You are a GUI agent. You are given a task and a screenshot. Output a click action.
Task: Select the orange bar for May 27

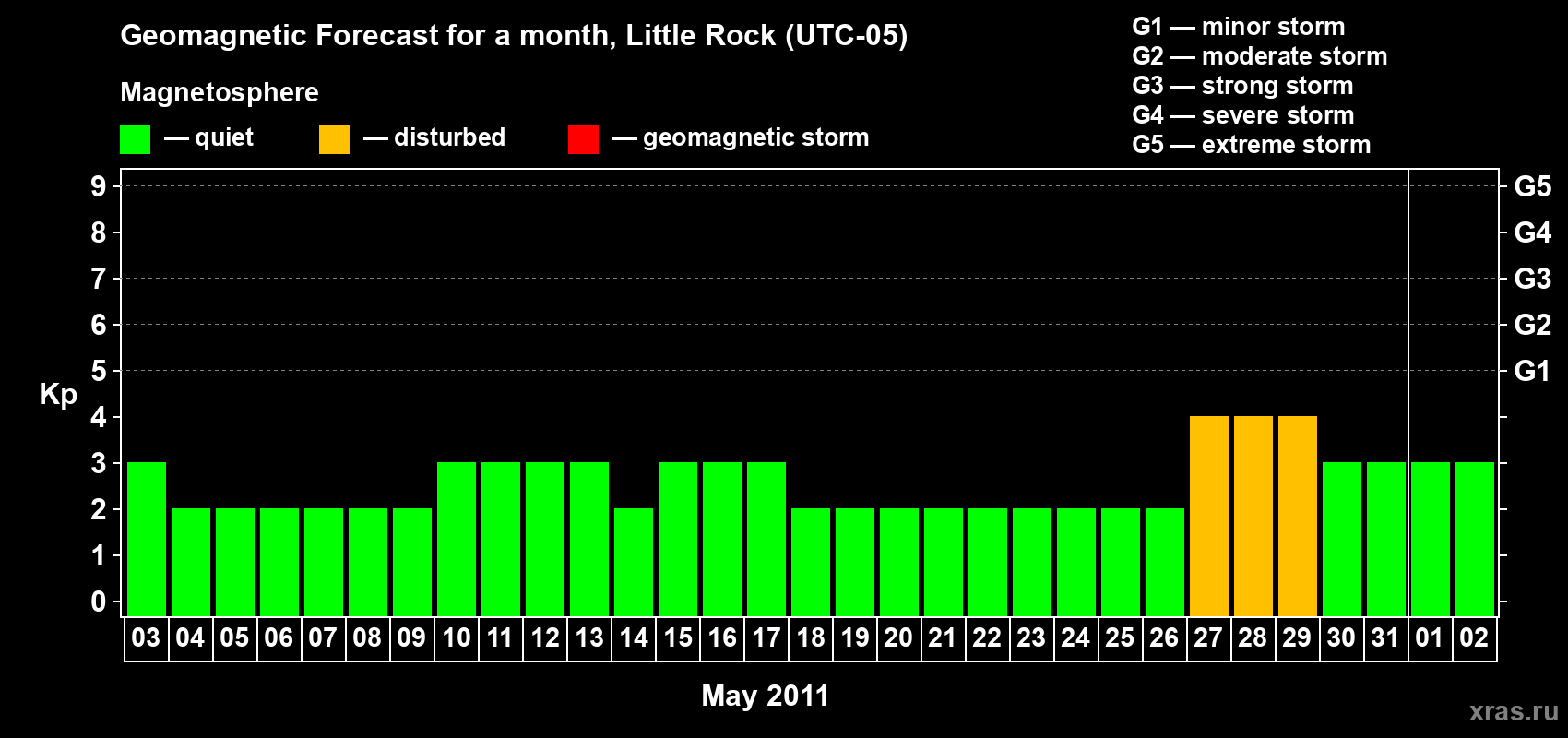point(1208,516)
